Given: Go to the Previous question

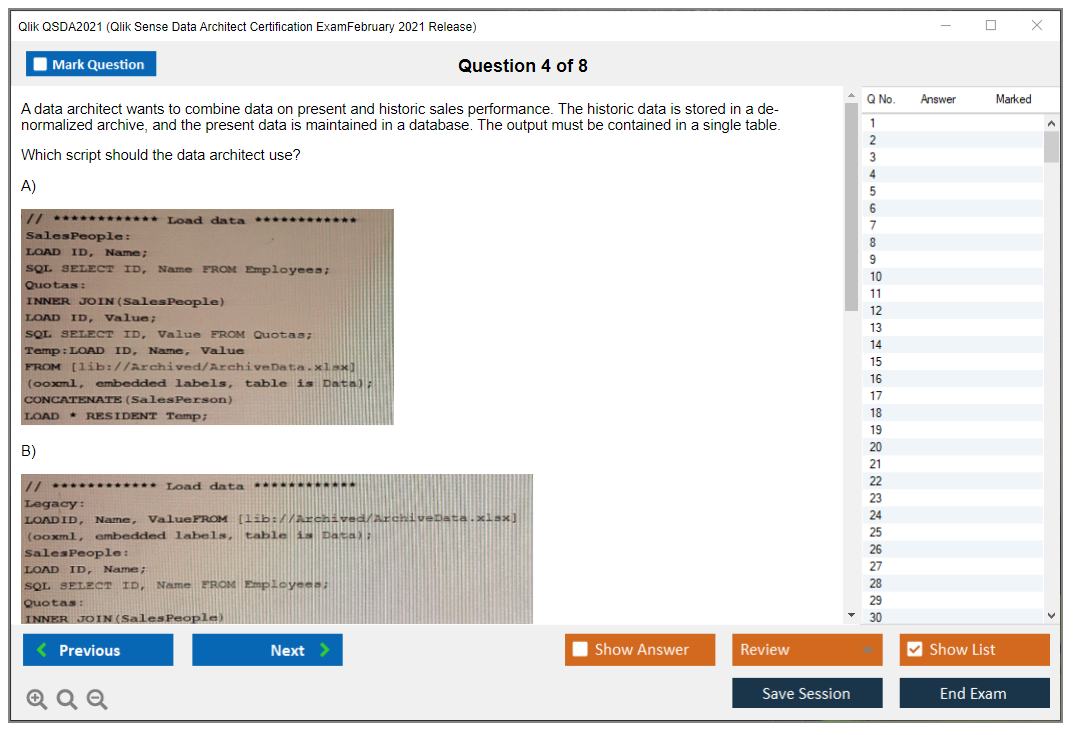Looking at the screenshot, I should pos(98,650).
